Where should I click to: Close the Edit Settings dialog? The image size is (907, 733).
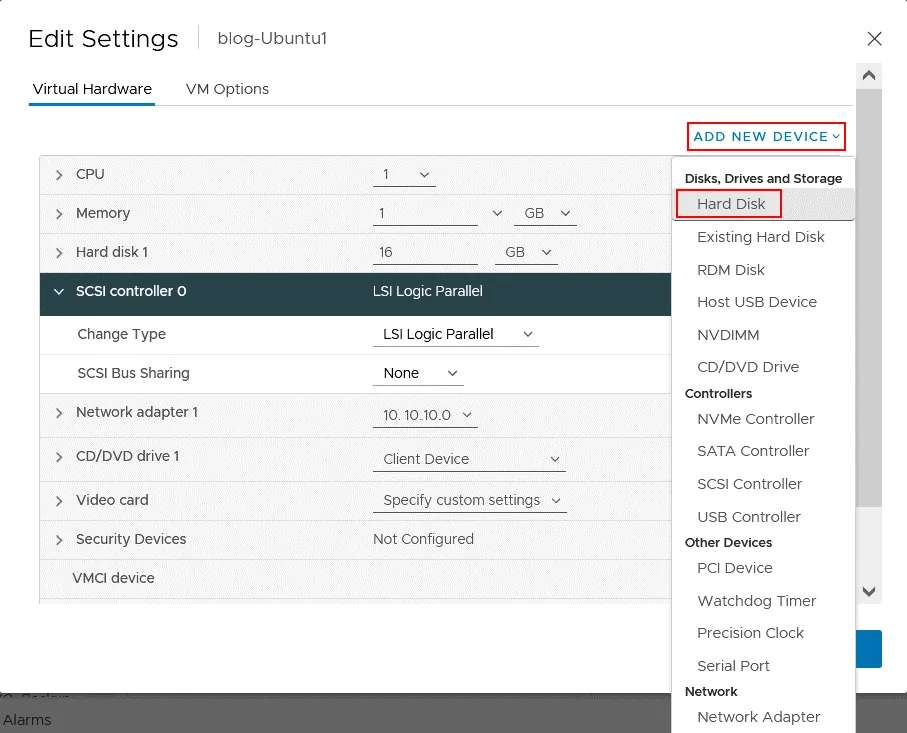tap(874, 39)
